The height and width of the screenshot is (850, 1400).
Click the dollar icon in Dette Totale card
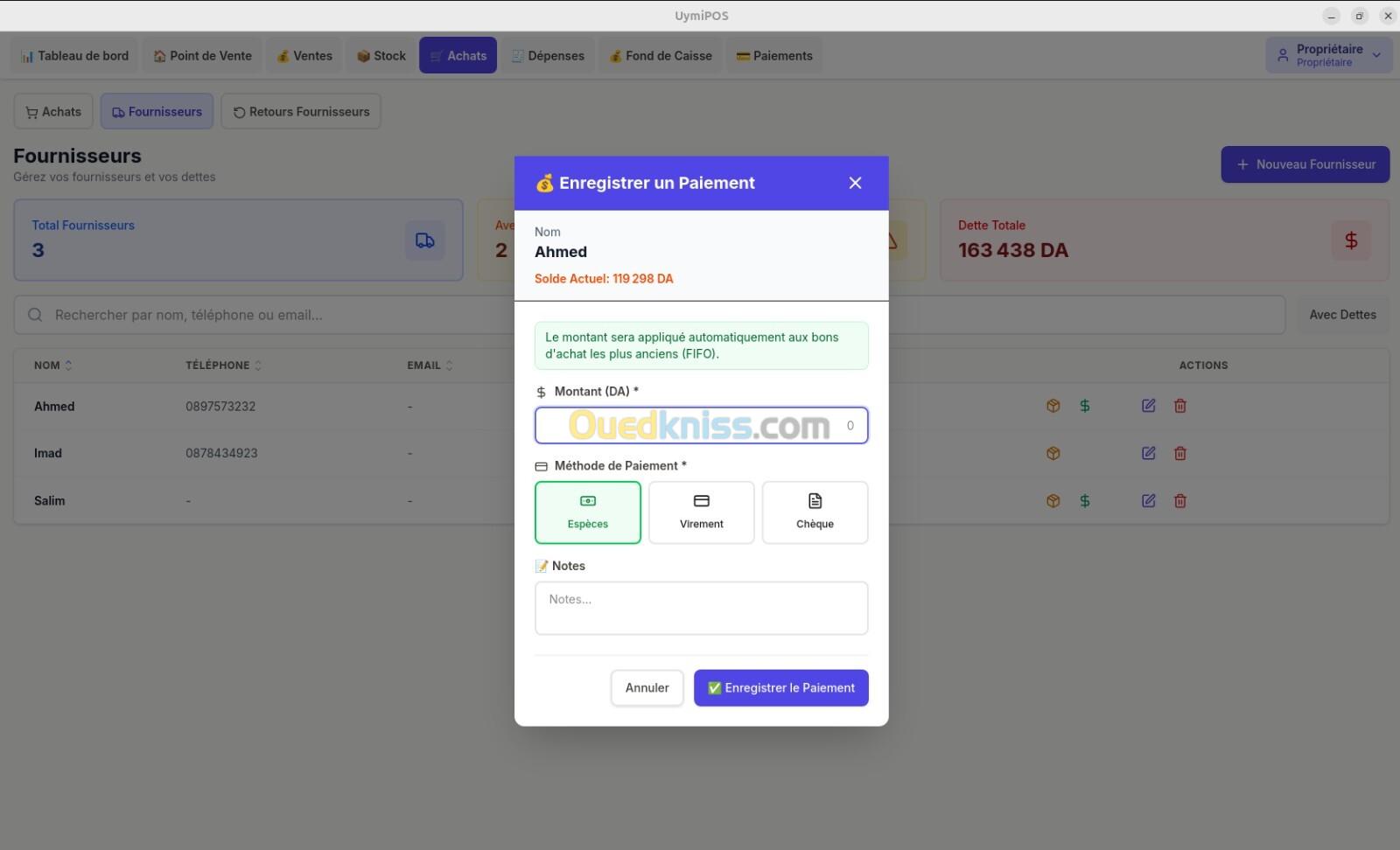tap(1351, 240)
